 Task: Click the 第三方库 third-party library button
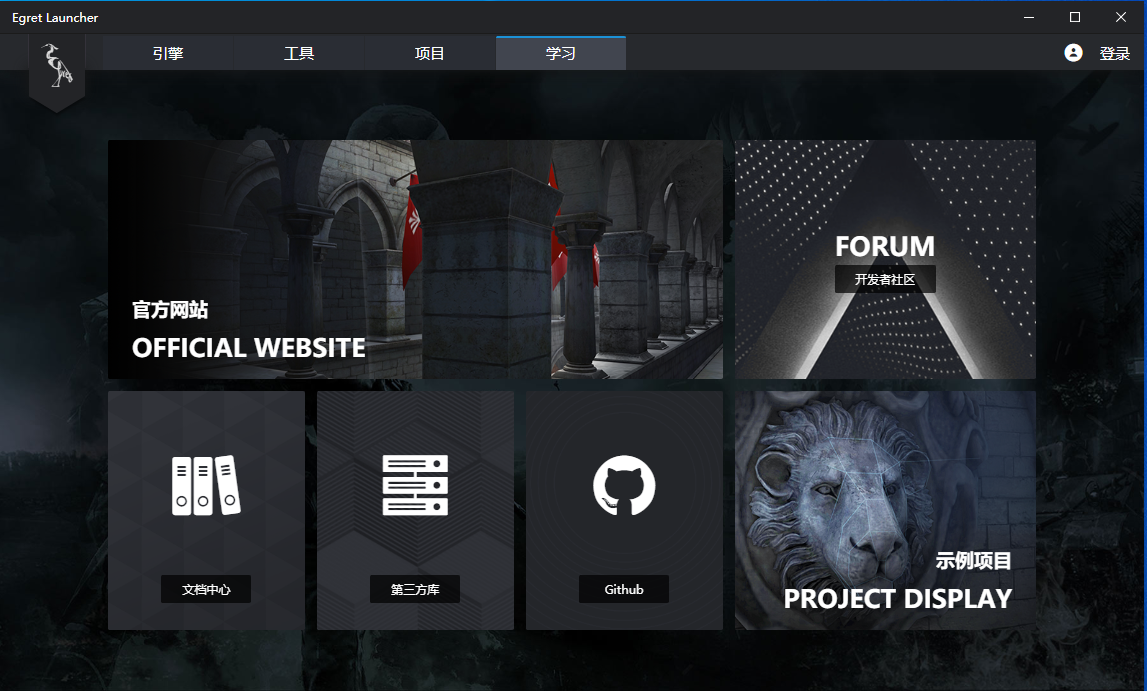pos(414,589)
